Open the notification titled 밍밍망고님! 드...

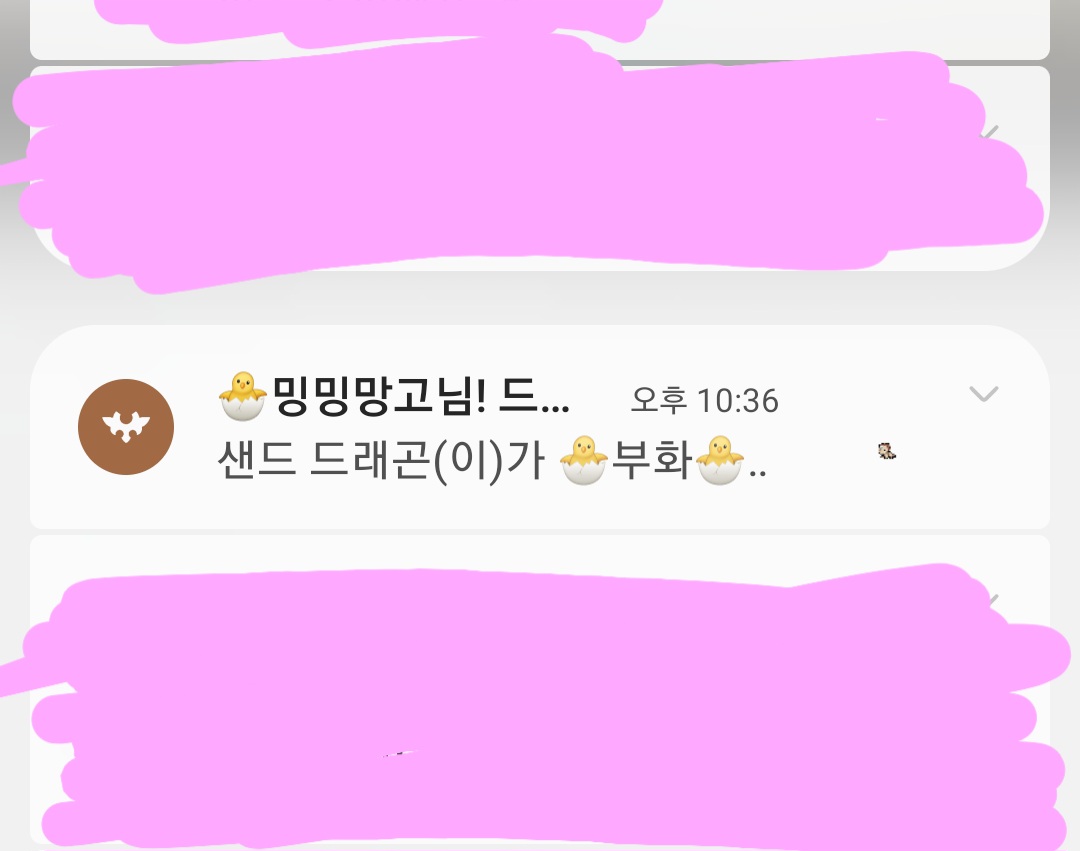pos(539,427)
